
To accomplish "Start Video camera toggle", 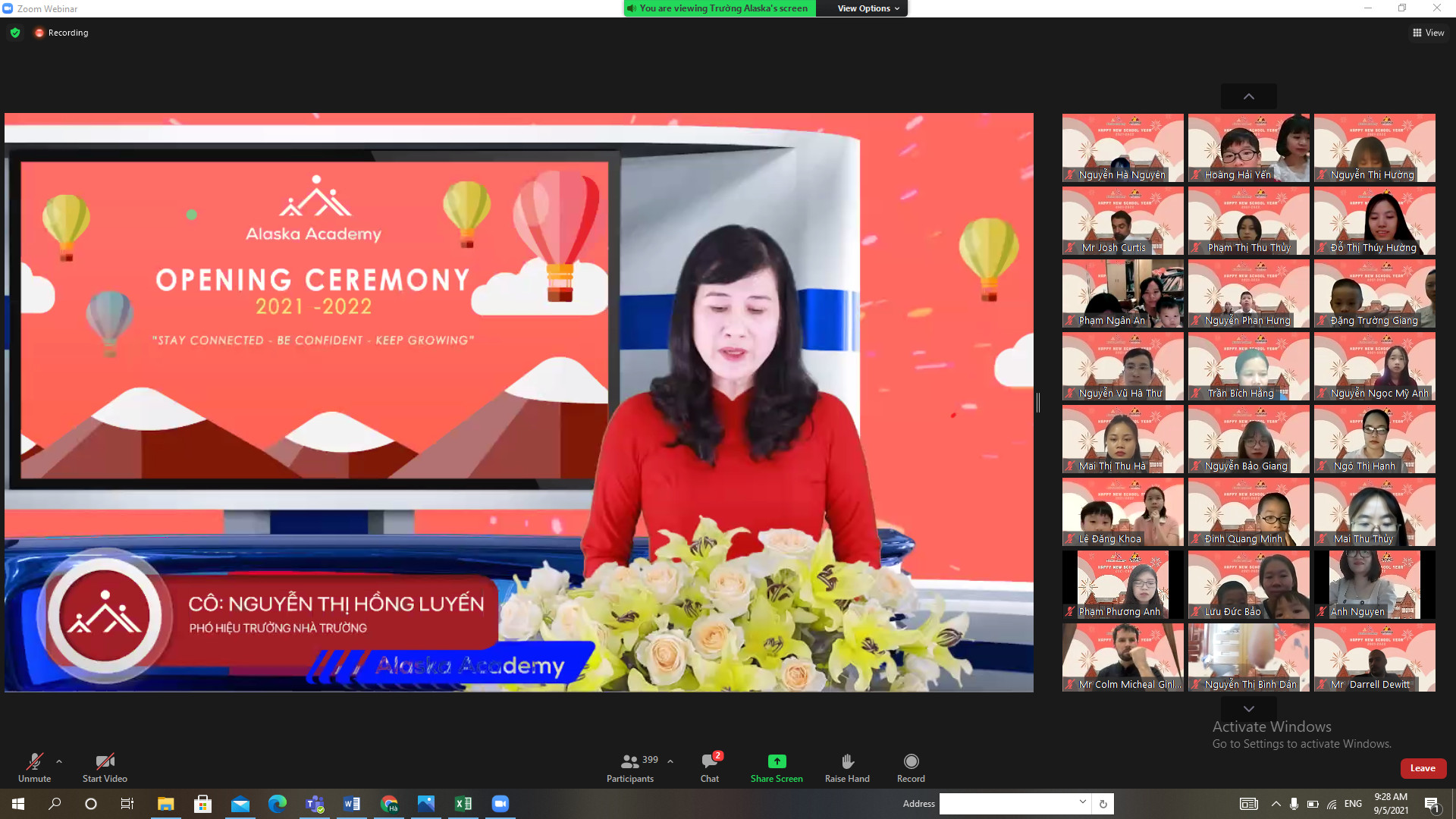I will pyautogui.click(x=105, y=767).
